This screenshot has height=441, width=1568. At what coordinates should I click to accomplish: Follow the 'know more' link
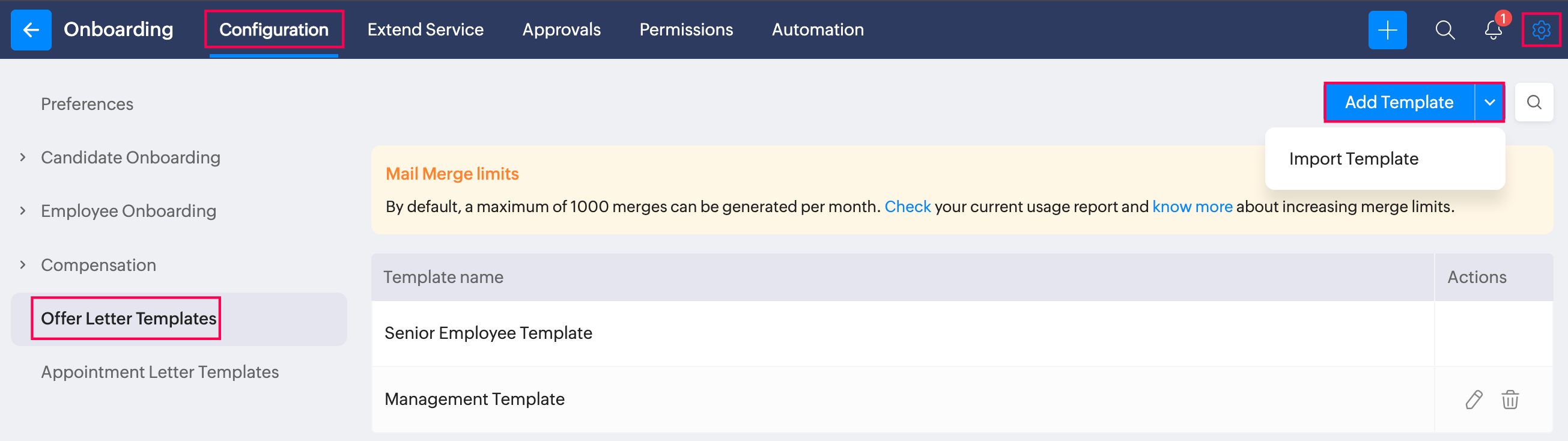tap(1192, 207)
